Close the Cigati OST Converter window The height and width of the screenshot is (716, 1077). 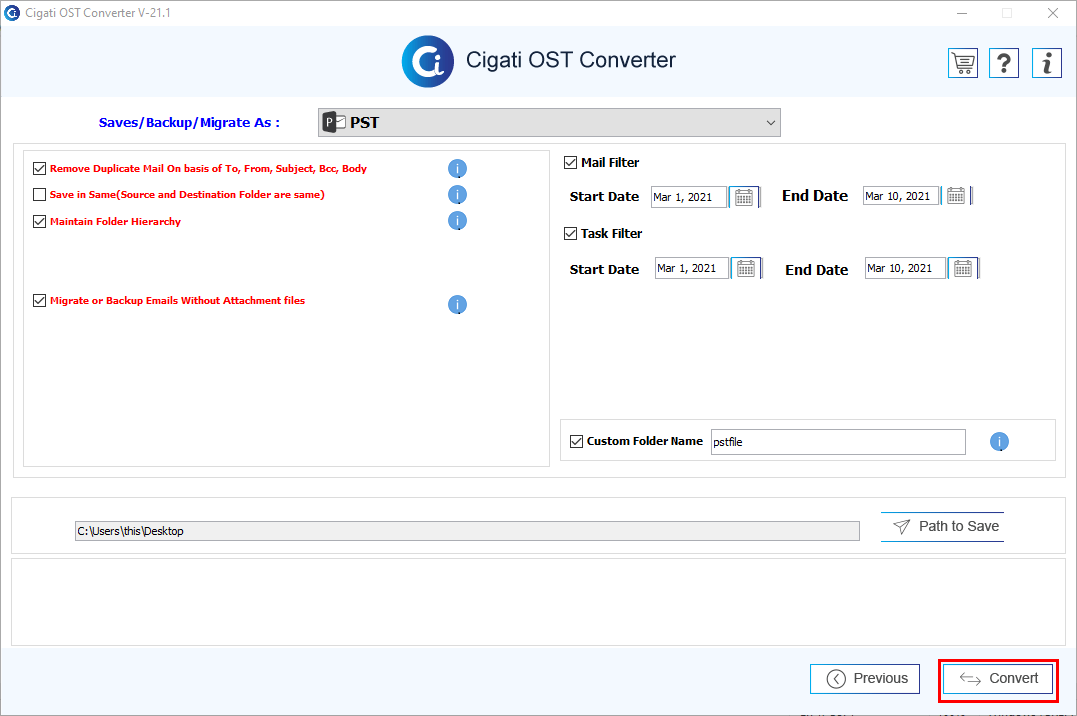coord(1052,13)
